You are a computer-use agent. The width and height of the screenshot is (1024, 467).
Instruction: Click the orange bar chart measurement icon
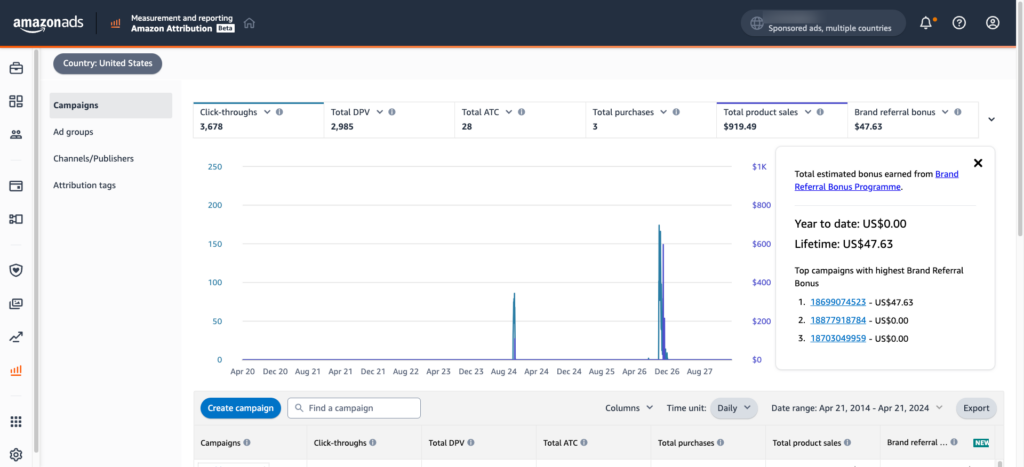(x=16, y=370)
